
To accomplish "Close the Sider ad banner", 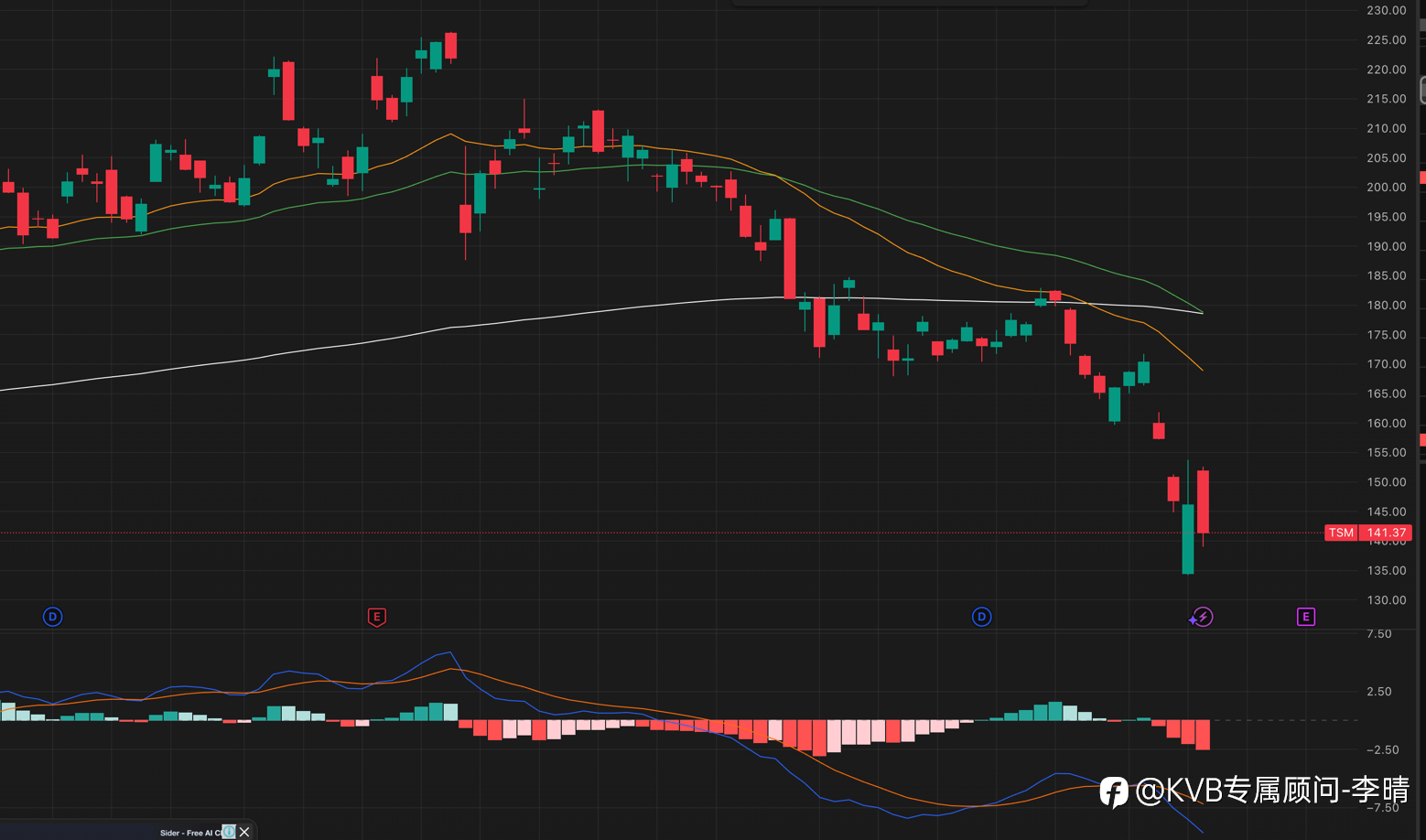I will pyautogui.click(x=244, y=832).
